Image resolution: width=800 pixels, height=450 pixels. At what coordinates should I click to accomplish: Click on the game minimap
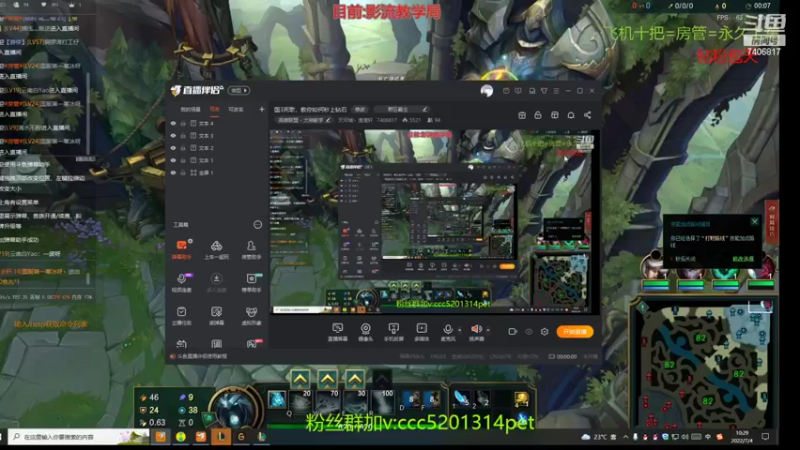(705, 364)
